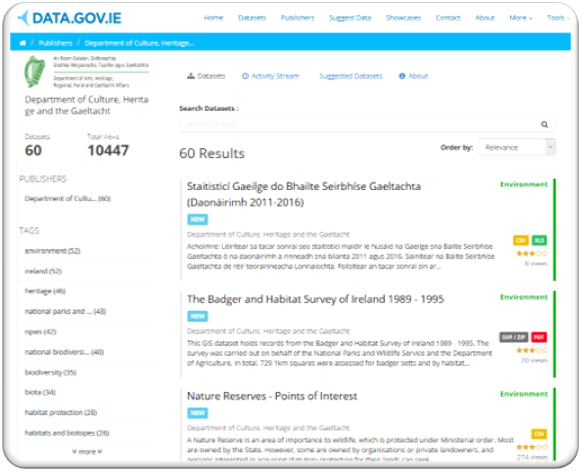This screenshot has height=471, width=581.
Task: Expand more tags in the sidebar
Action: pyautogui.click(x=87, y=451)
